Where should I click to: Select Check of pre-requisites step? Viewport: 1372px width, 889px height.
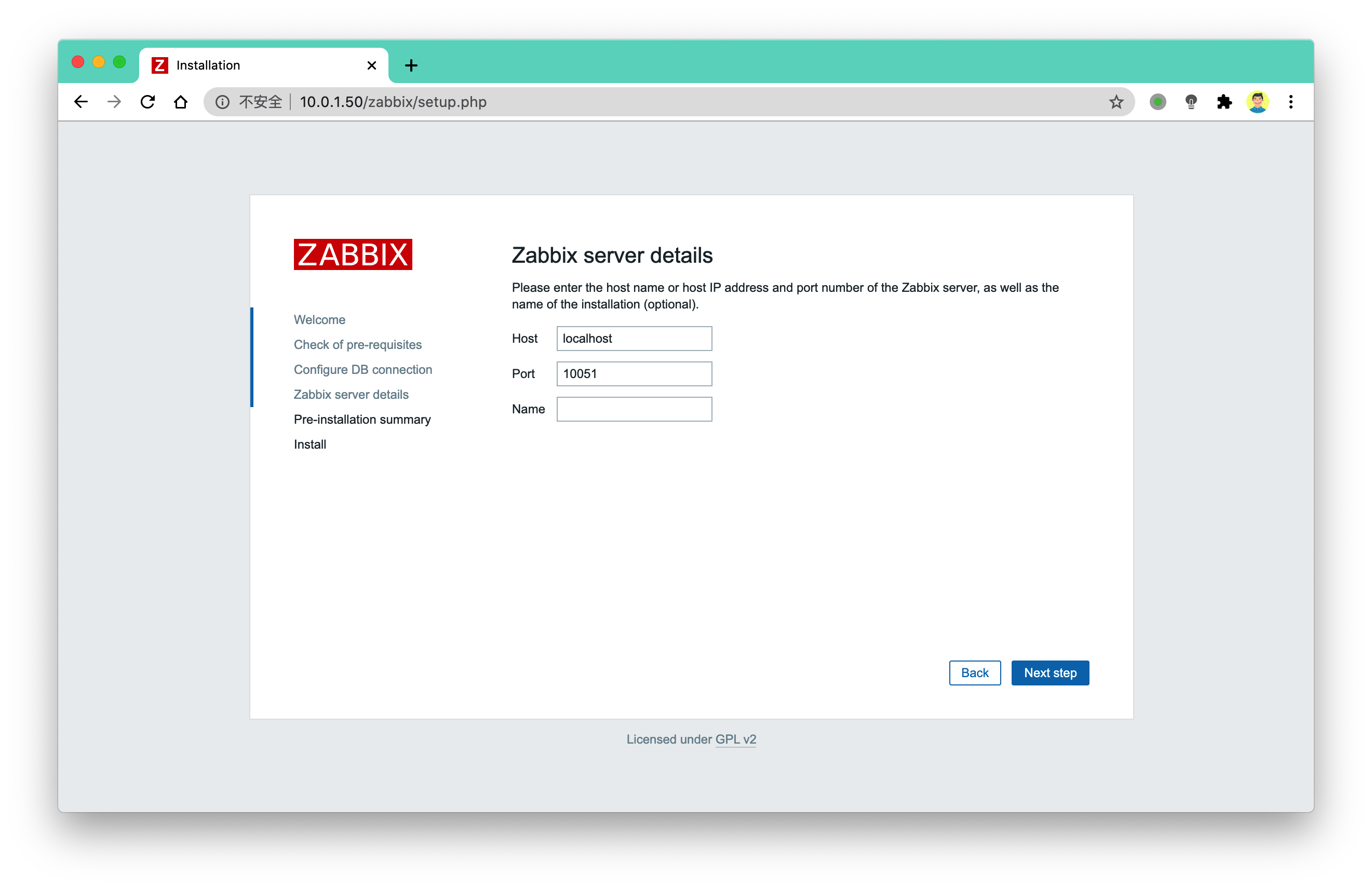(x=358, y=344)
